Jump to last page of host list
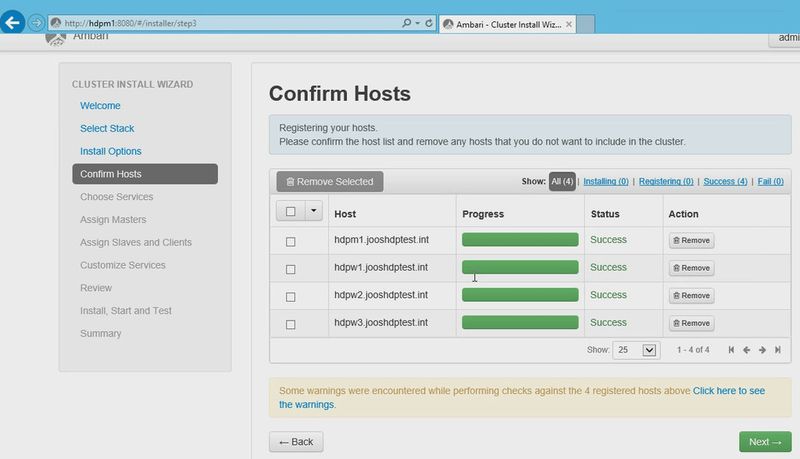The height and width of the screenshot is (459, 800). click(x=778, y=350)
